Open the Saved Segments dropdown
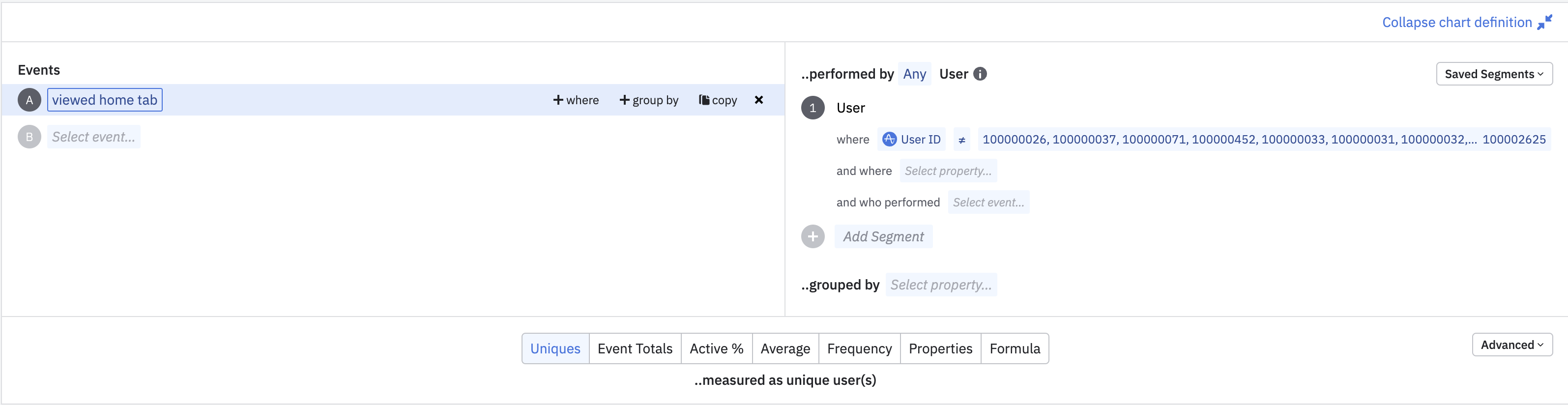Viewport: 1568px width, 405px height. click(x=1494, y=74)
